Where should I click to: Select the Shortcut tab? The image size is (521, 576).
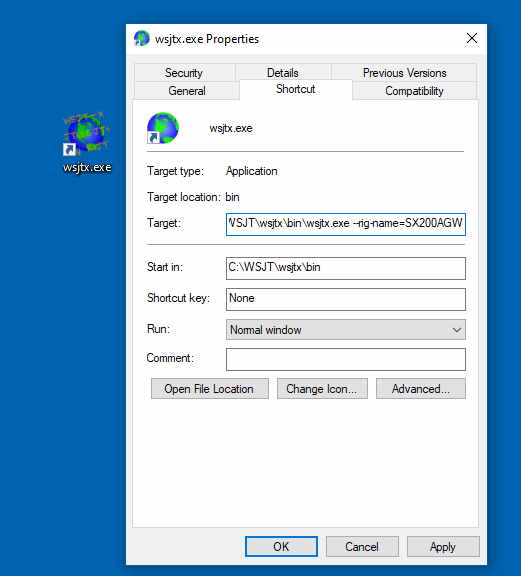[296, 89]
